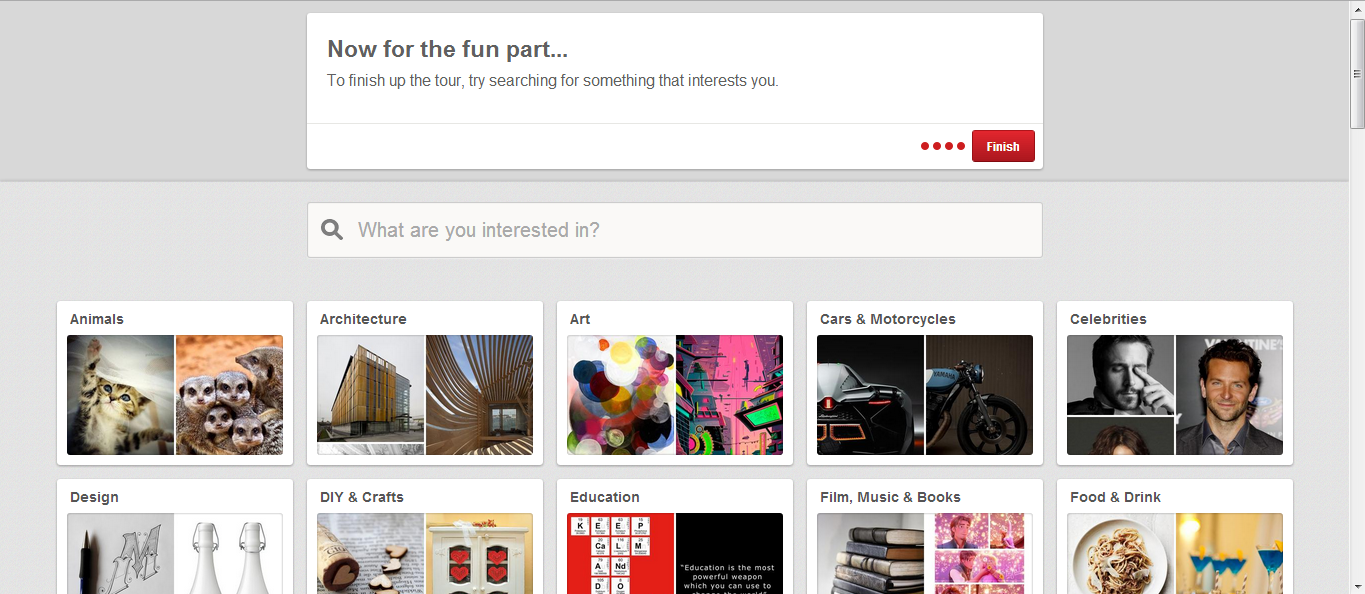Click the motorcycle photo thumbnail
The height and width of the screenshot is (594, 1365).
(x=979, y=395)
